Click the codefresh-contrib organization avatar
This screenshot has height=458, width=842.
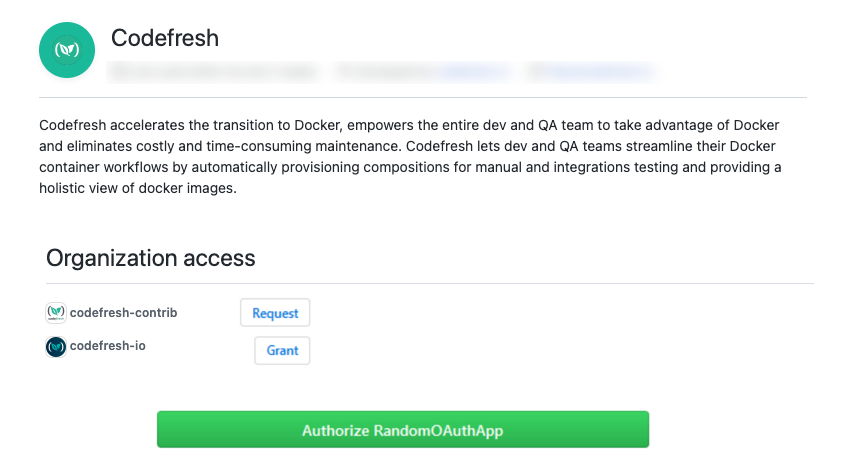56,313
